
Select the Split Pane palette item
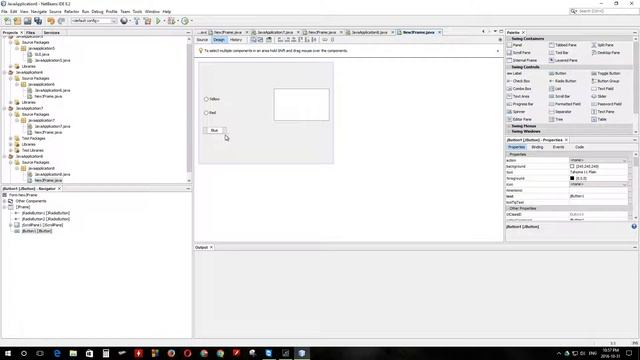(602, 45)
